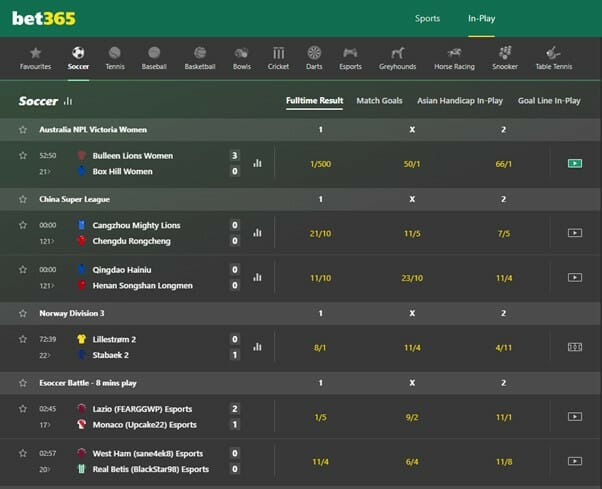Open match stats for Bulleen Lions Women
This screenshot has height=489, width=602.
(x=257, y=163)
